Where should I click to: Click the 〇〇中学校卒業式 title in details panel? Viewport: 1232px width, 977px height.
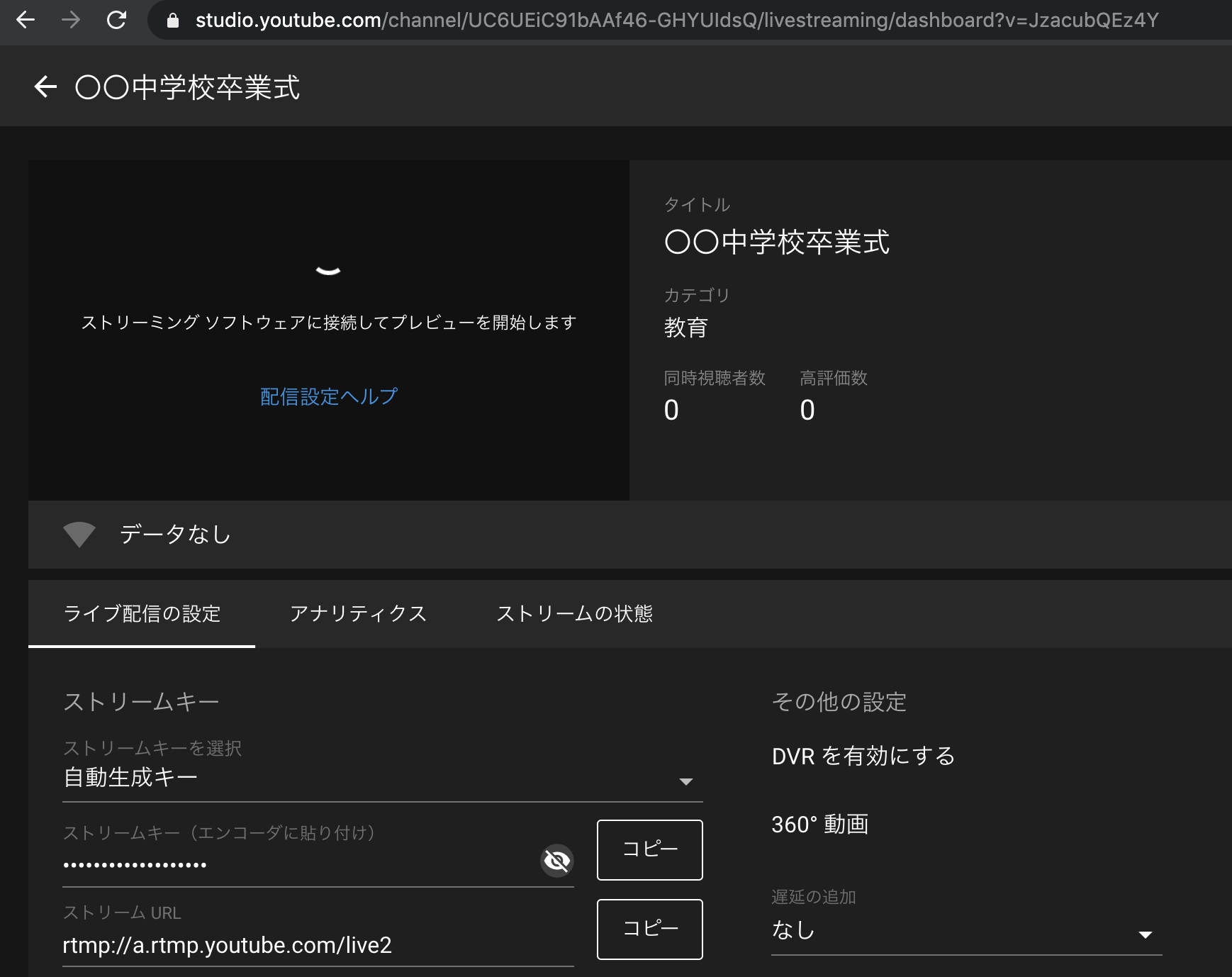click(x=777, y=242)
